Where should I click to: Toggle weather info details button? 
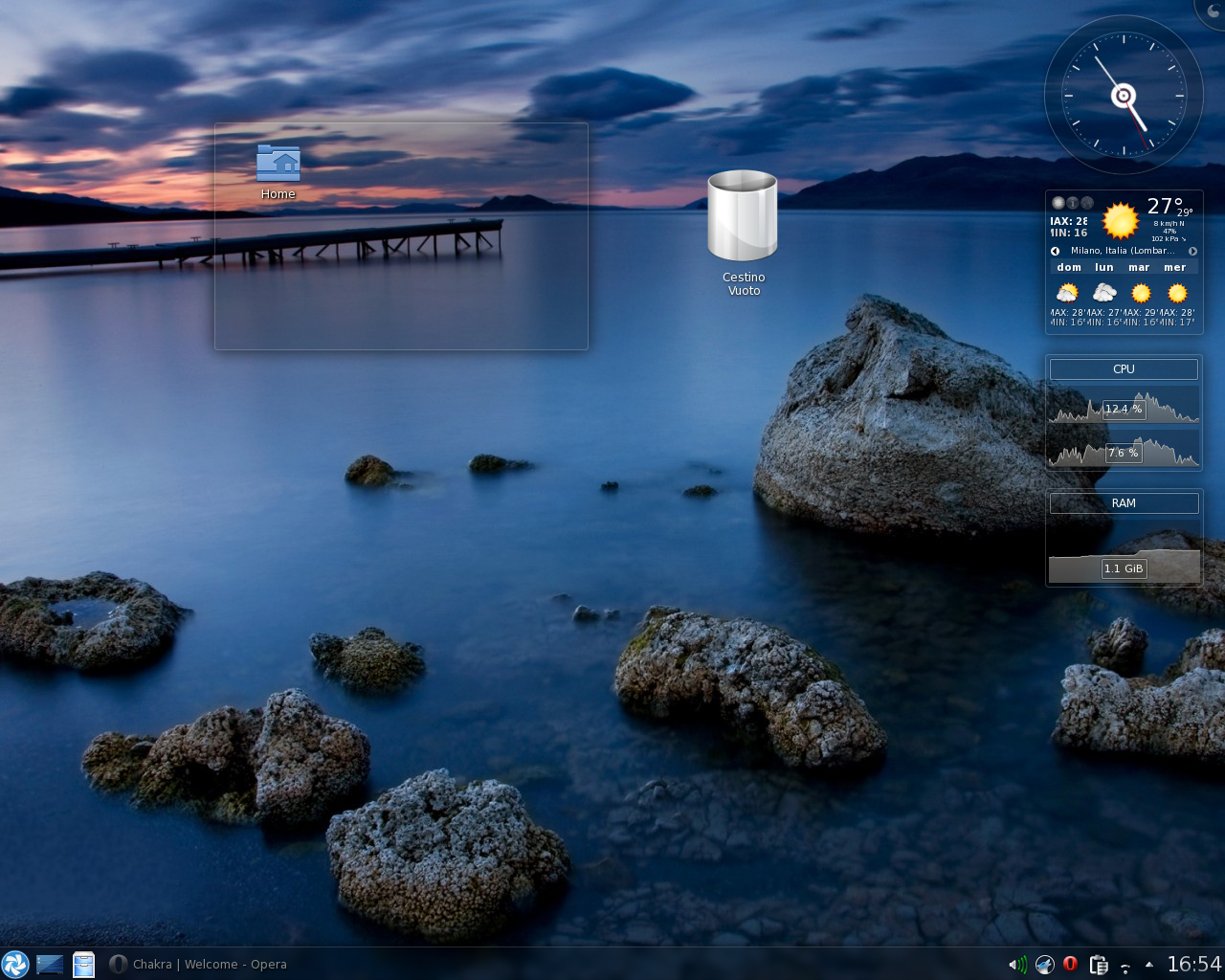tap(1073, 203)
